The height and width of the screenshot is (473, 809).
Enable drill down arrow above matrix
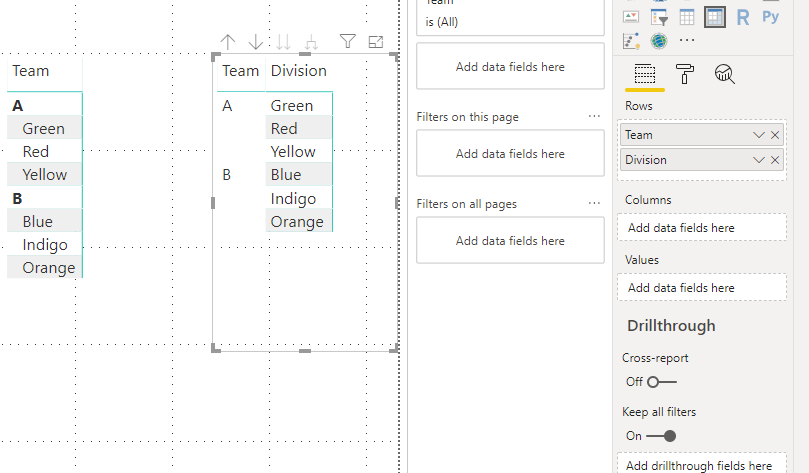255,42
